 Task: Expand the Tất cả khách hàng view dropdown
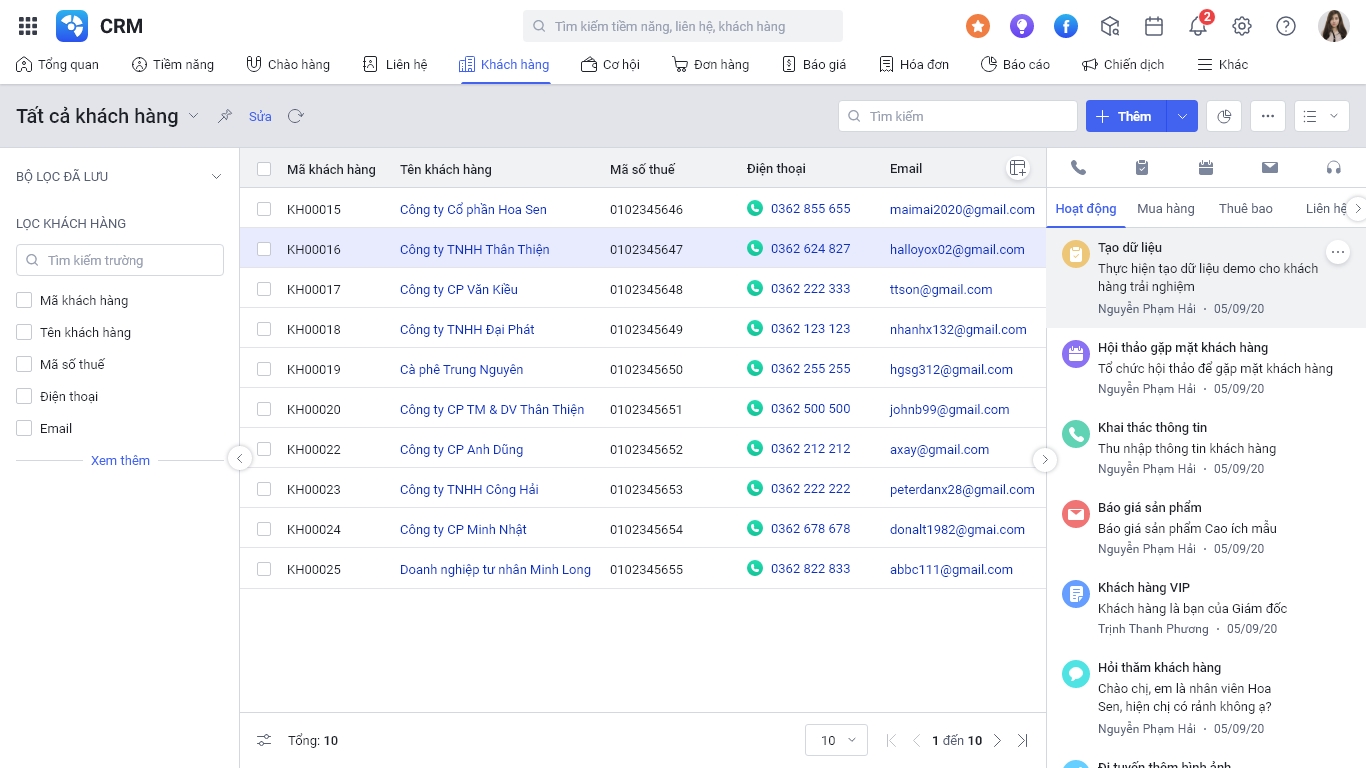click(x=194, y=116)
